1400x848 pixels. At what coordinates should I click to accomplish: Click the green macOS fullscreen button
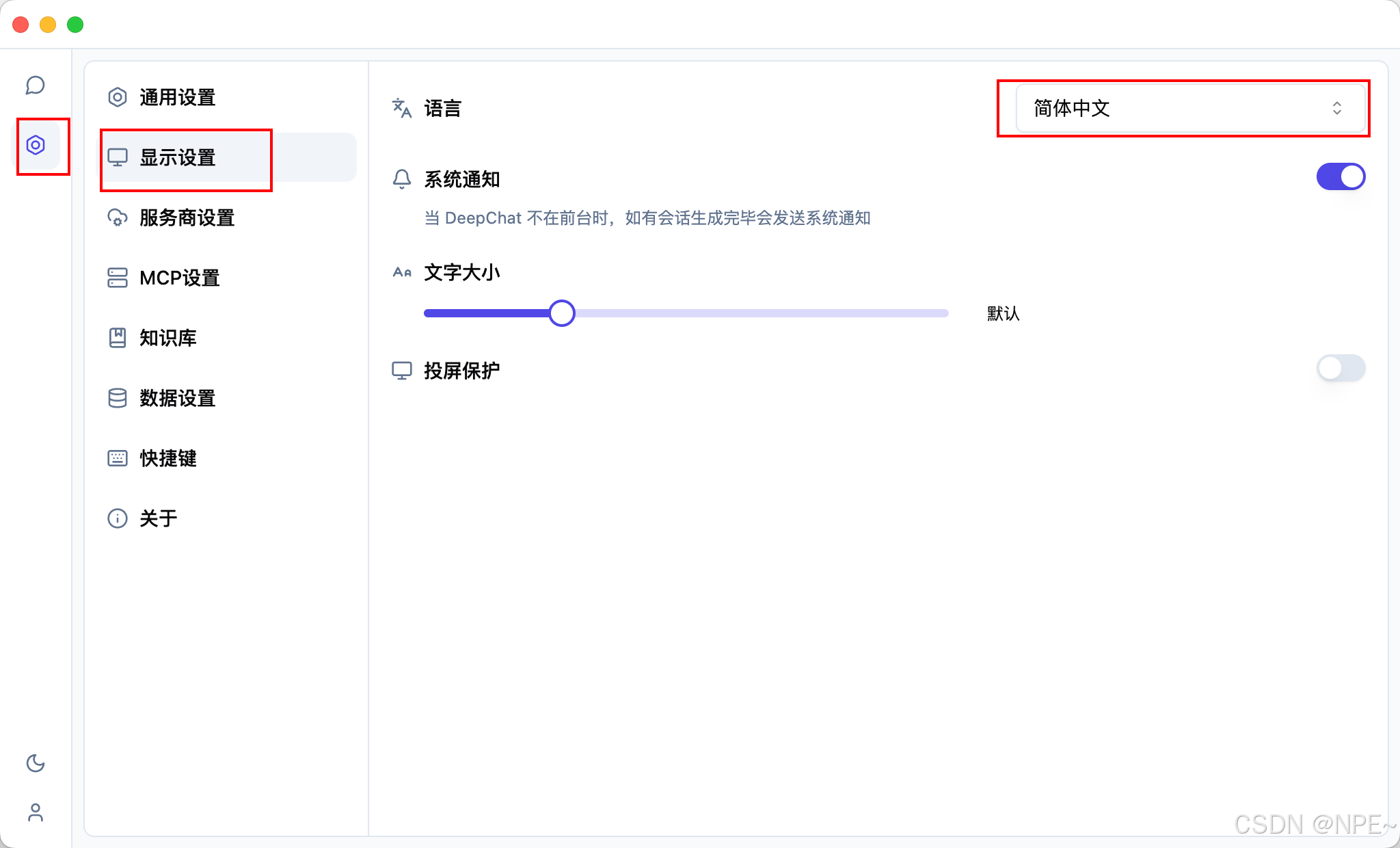[75, 25]
